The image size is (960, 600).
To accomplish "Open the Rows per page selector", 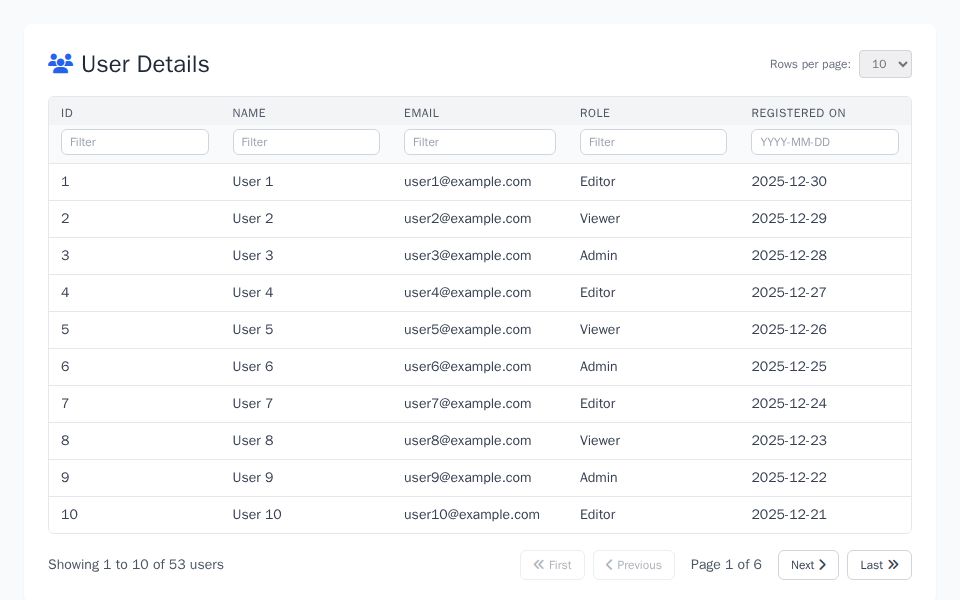I will (x=884, y=64).
